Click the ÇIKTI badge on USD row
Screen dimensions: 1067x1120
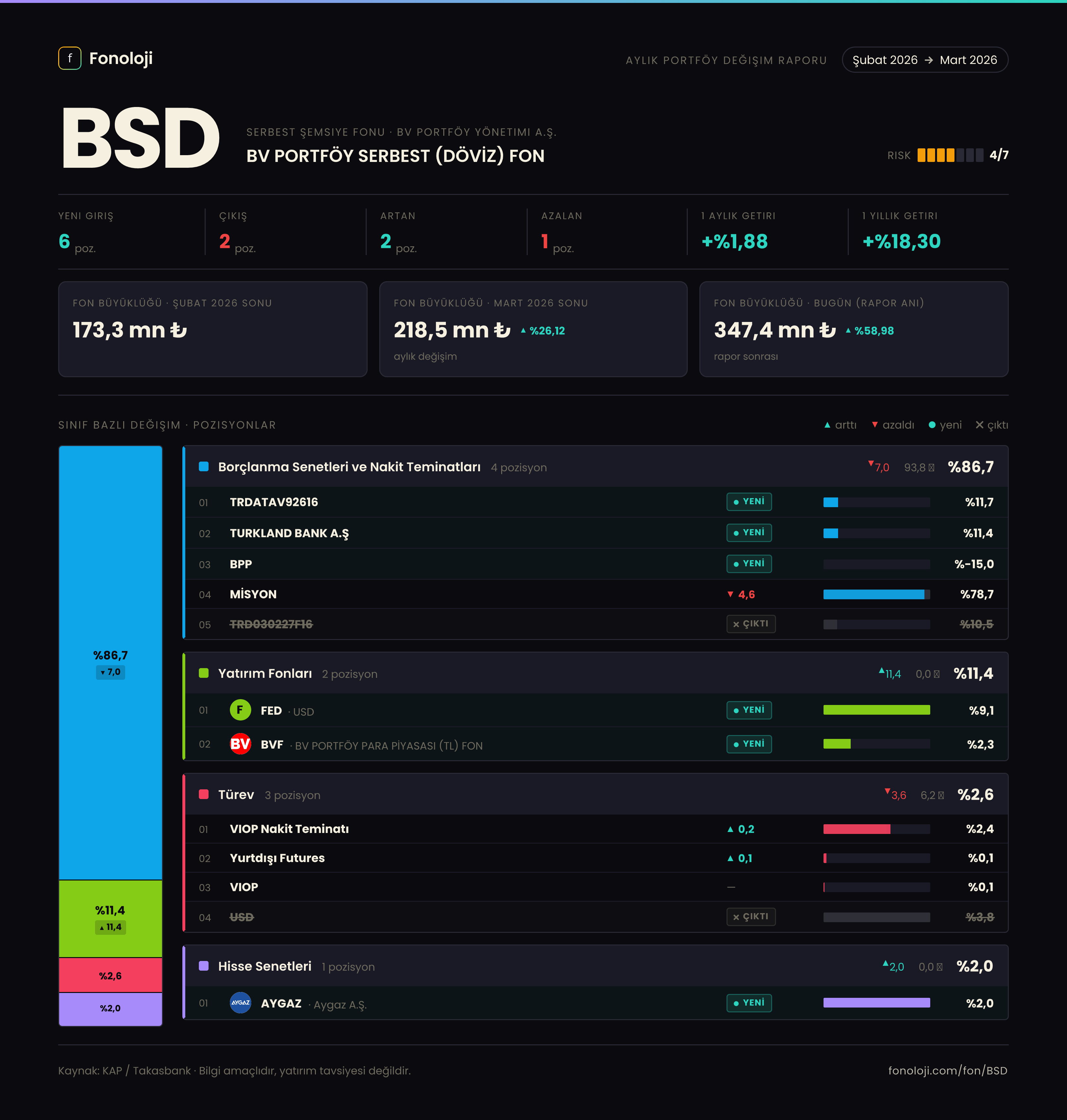(x=751, y=917)
